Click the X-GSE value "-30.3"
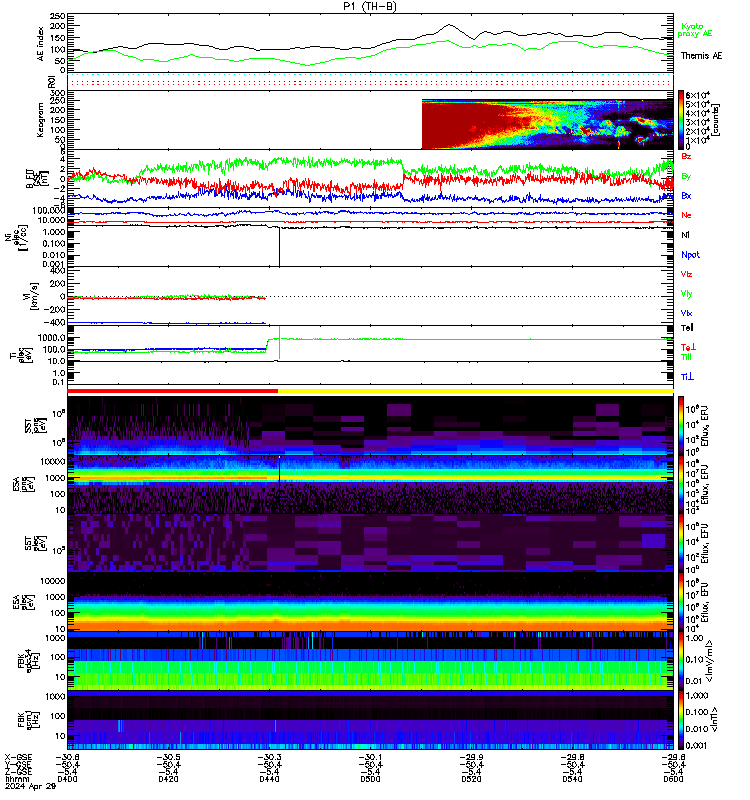Viewport: 750px width, 800px height. click(269, 758)
